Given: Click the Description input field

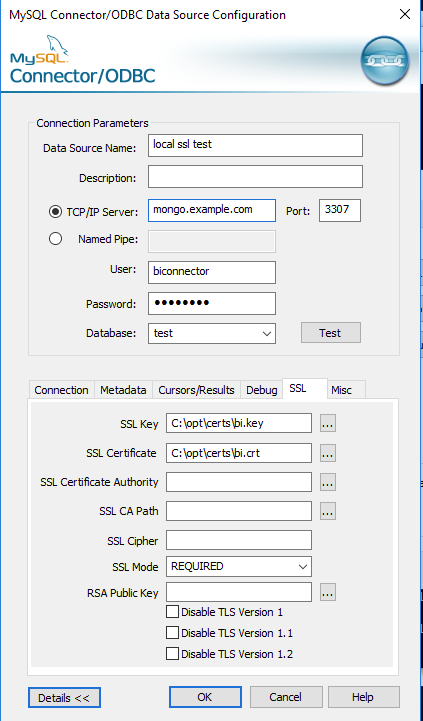Looking at the screenshot, I should point(255,177).
